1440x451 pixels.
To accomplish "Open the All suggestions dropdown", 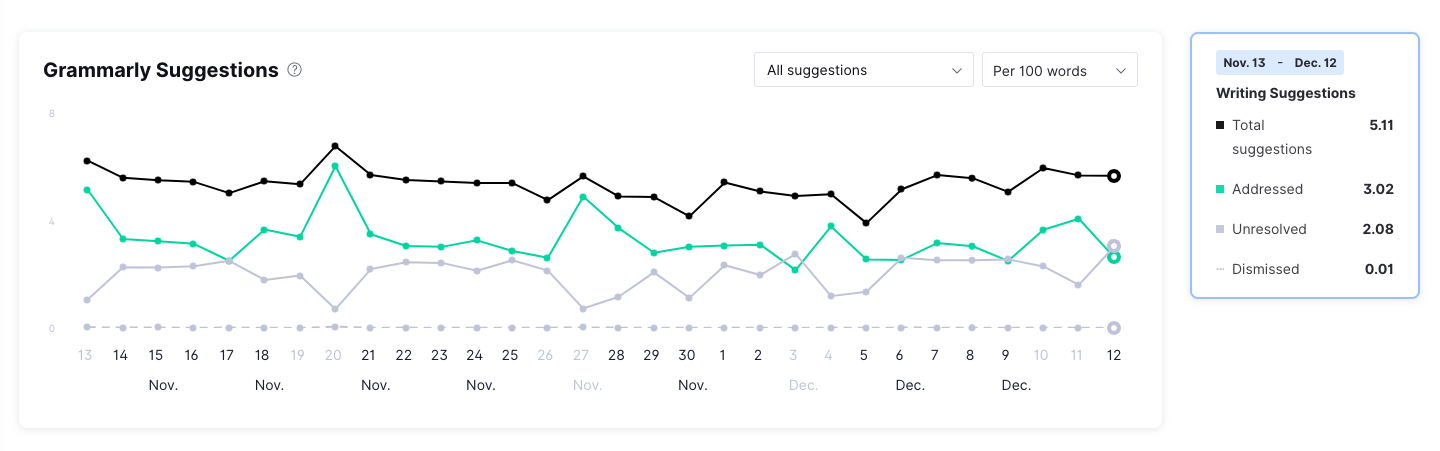I will coord(863,70).
